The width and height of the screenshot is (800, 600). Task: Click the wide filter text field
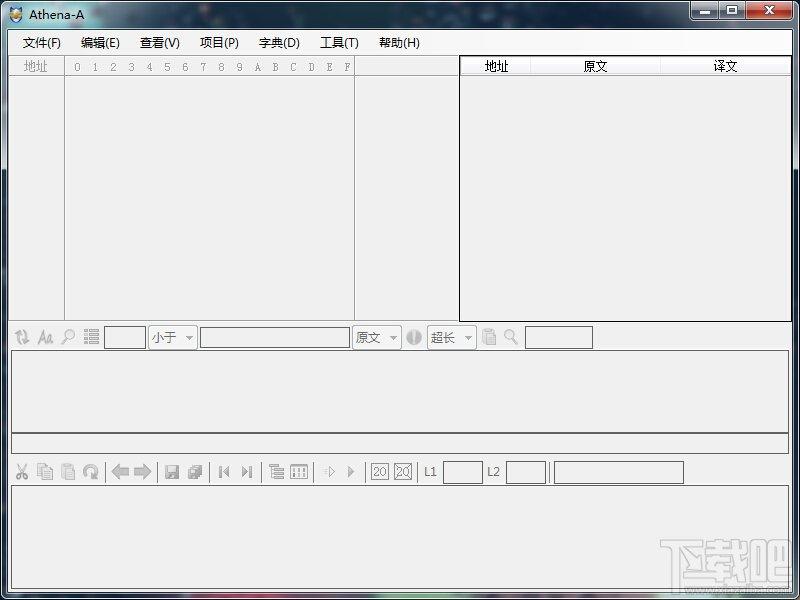(x=275, y=337)
